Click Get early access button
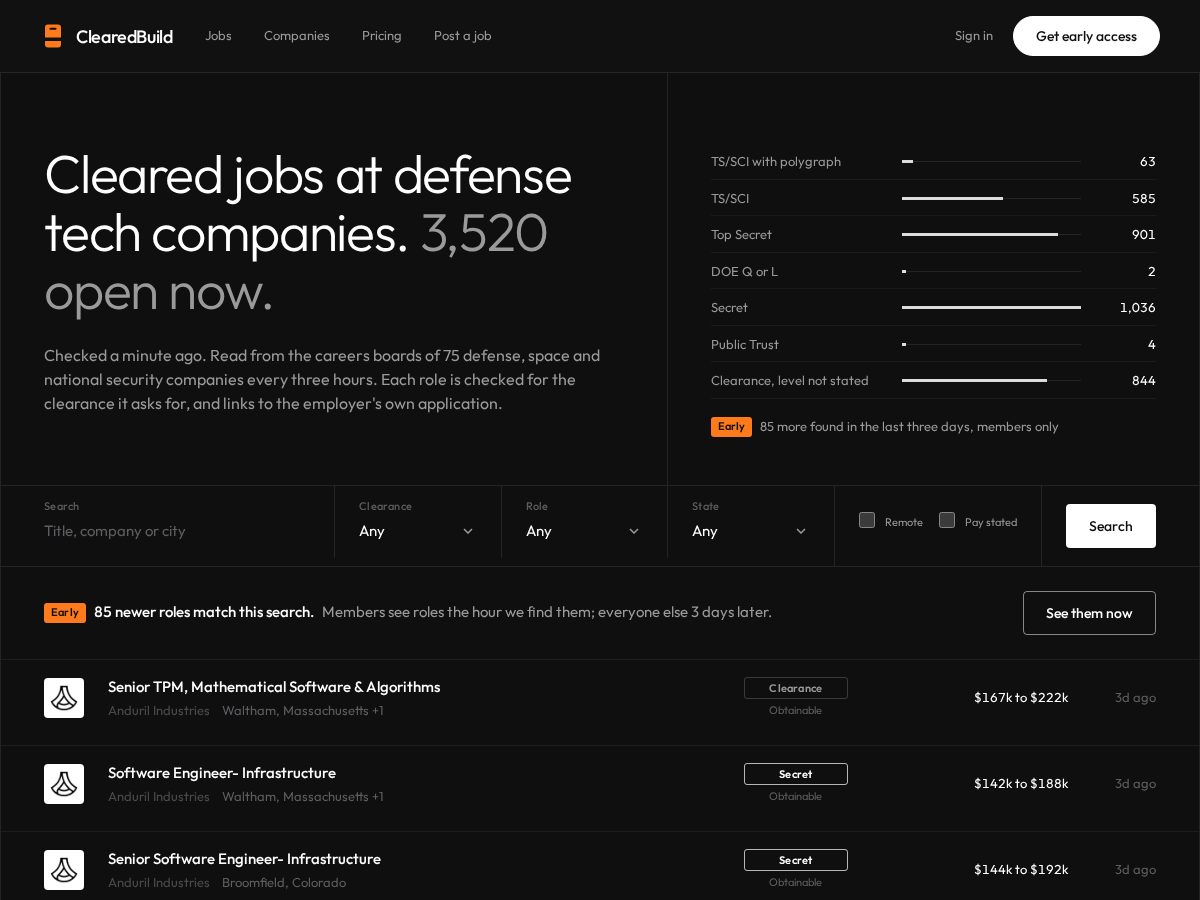The image size is (1200, 900). point(1086,36)
